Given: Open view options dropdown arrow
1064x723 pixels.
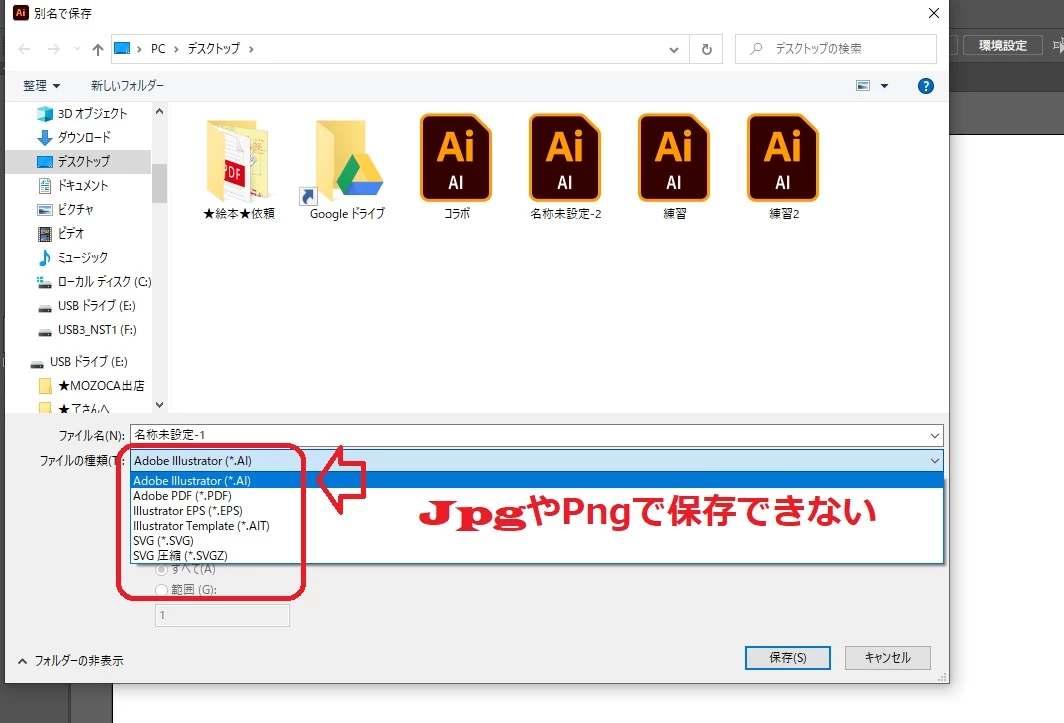Looking at the screenshot, I should [x=884, y=86].
